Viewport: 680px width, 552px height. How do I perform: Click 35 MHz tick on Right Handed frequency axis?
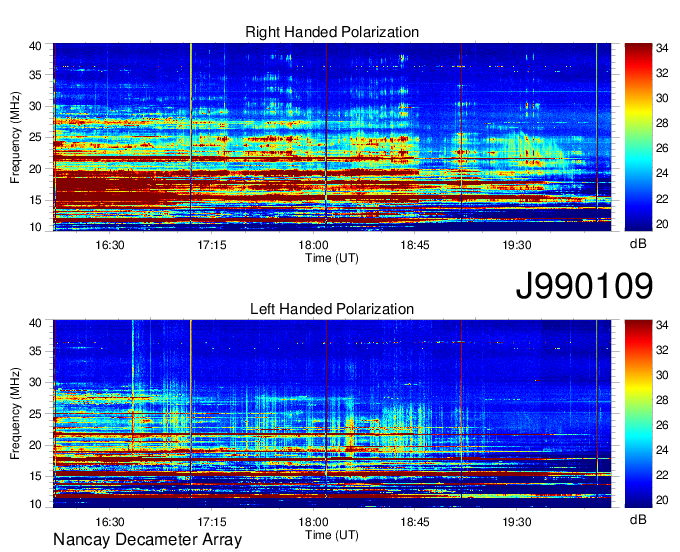point(35,75)
